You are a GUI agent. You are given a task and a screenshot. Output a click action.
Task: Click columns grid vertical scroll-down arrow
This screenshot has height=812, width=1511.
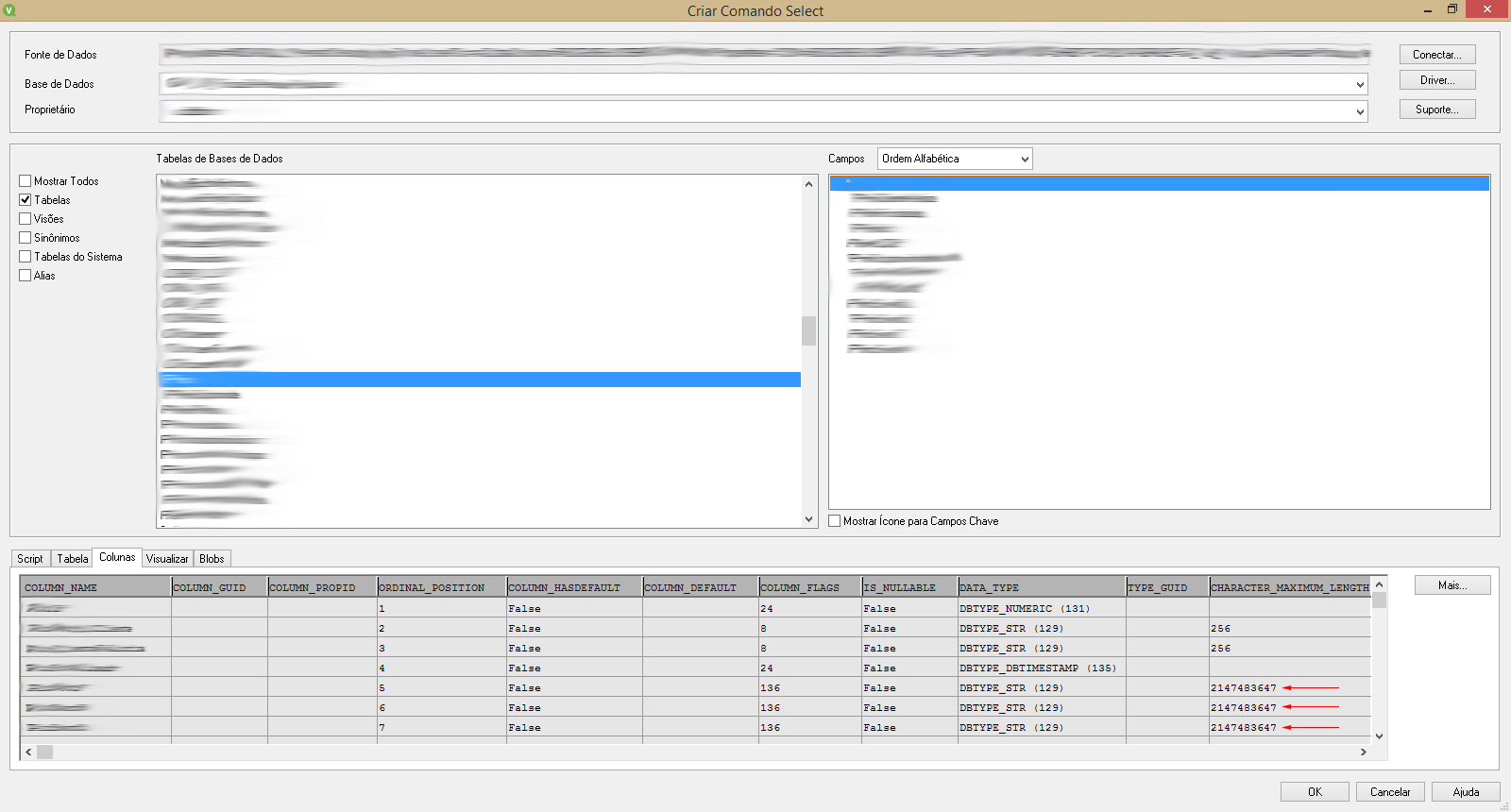[x=1379, y=736]
